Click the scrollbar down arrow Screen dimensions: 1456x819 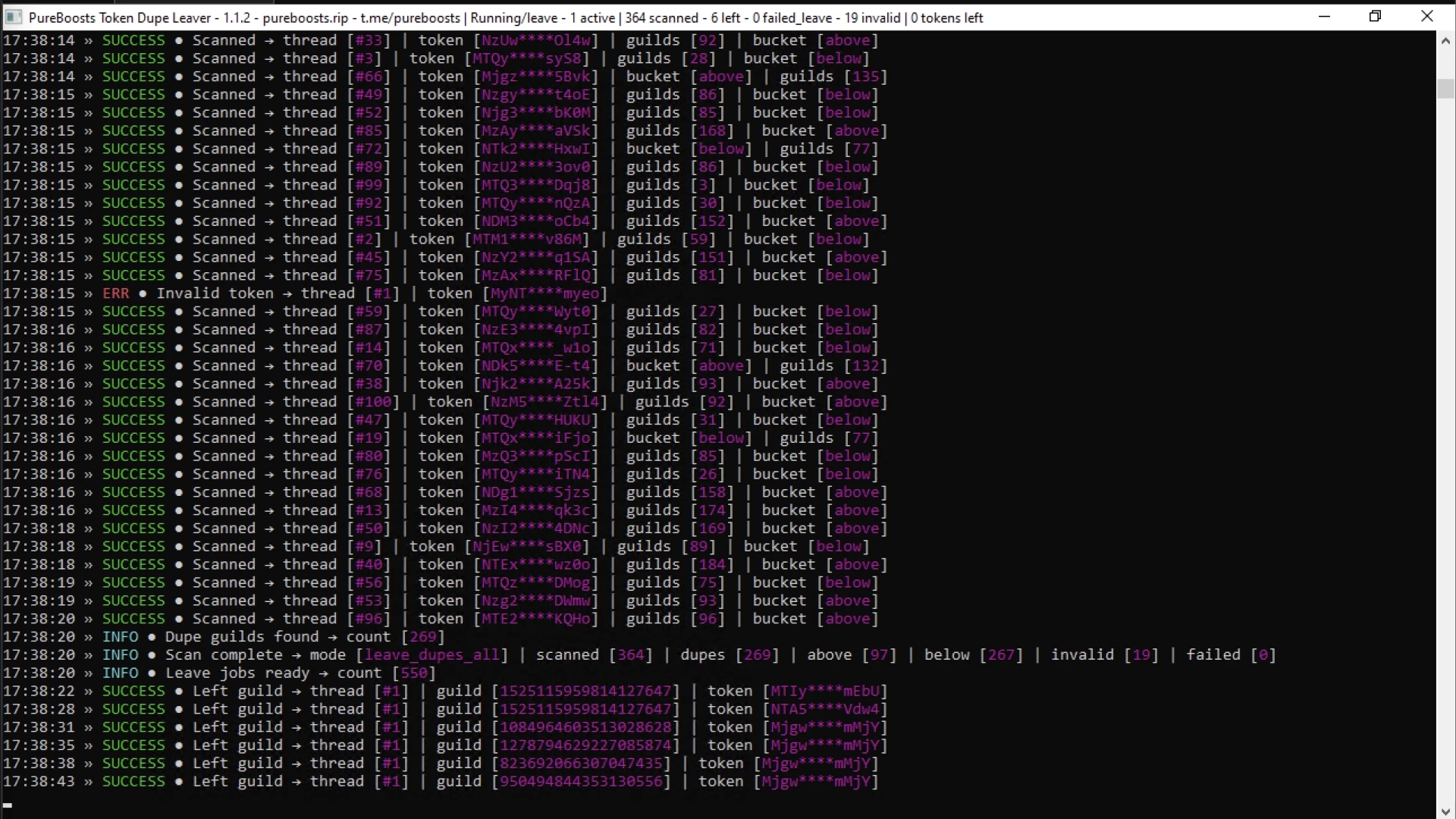coord(1445,810)
